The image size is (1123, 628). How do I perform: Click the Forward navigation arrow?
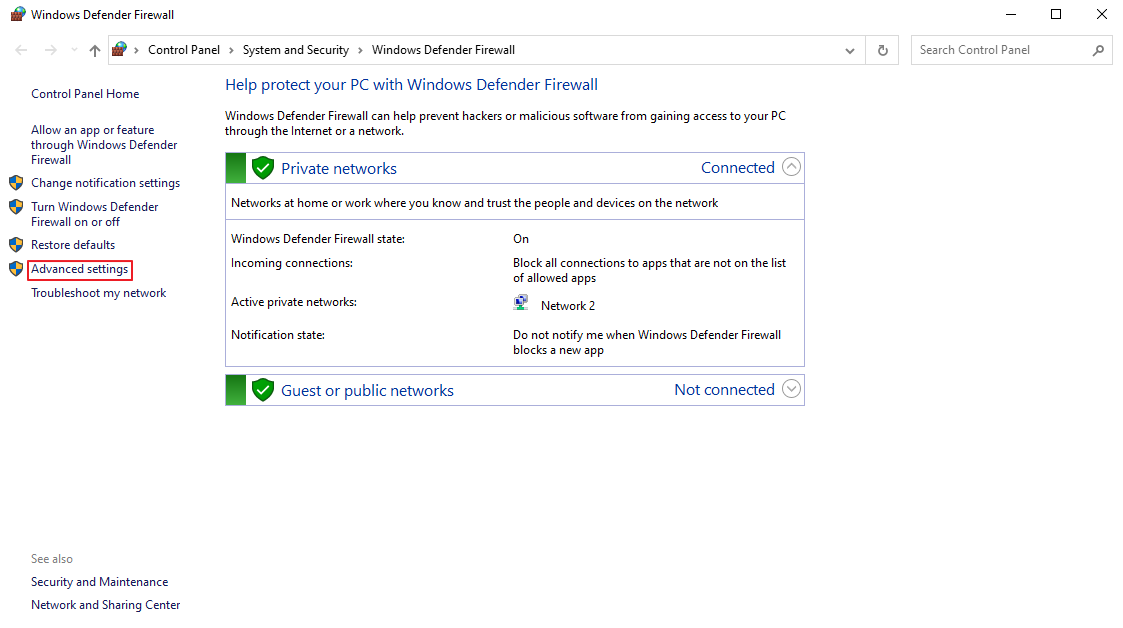pos(50,50)
